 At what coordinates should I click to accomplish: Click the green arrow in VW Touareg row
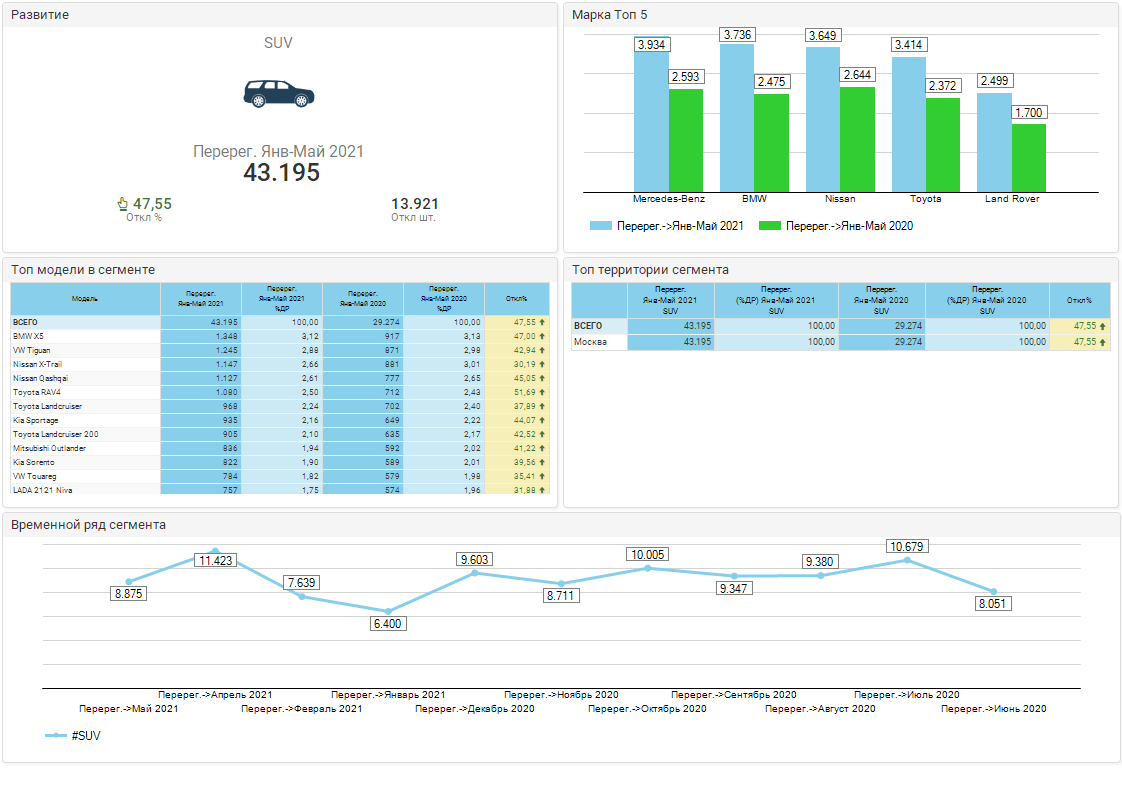tap(542, 477)
